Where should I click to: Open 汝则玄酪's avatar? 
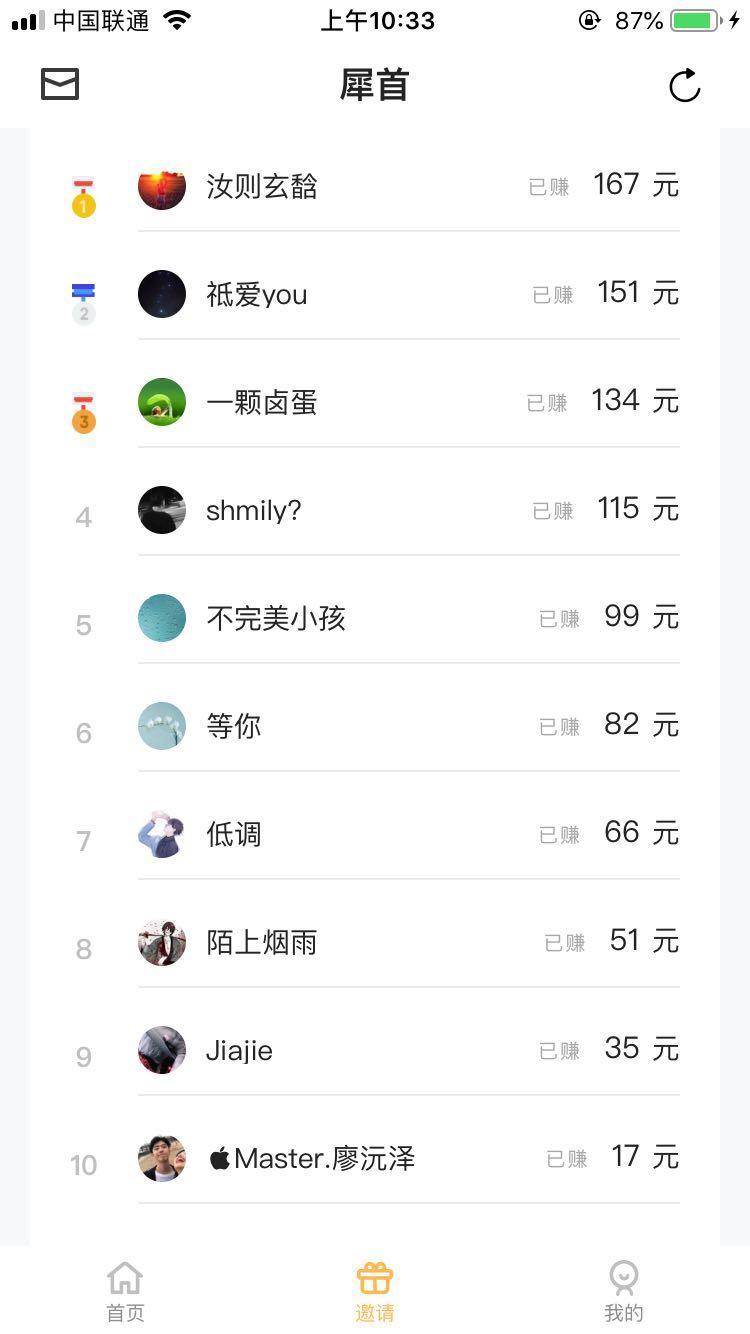[162, 186]
